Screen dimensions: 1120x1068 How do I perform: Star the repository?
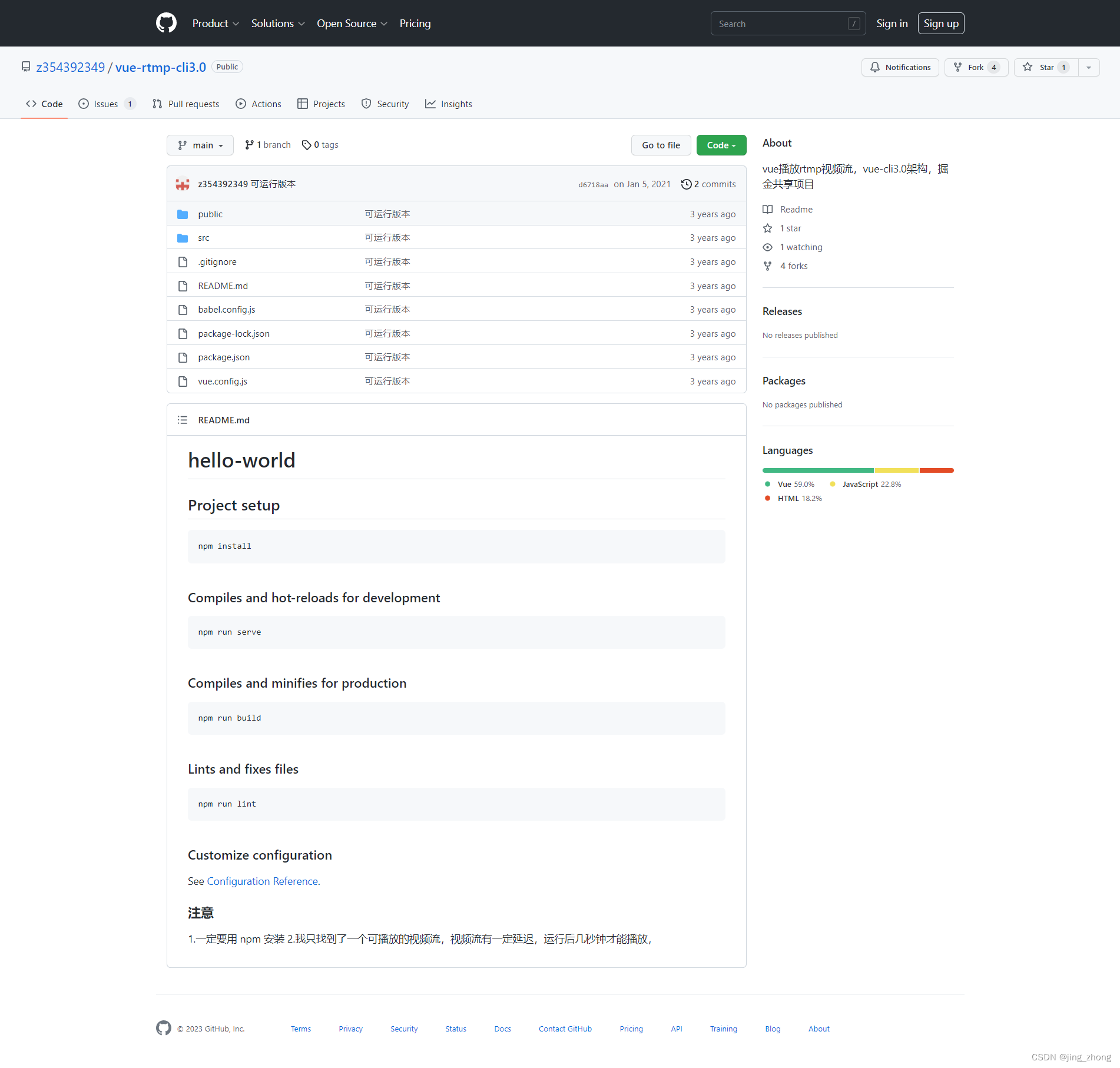[1046, 67]
